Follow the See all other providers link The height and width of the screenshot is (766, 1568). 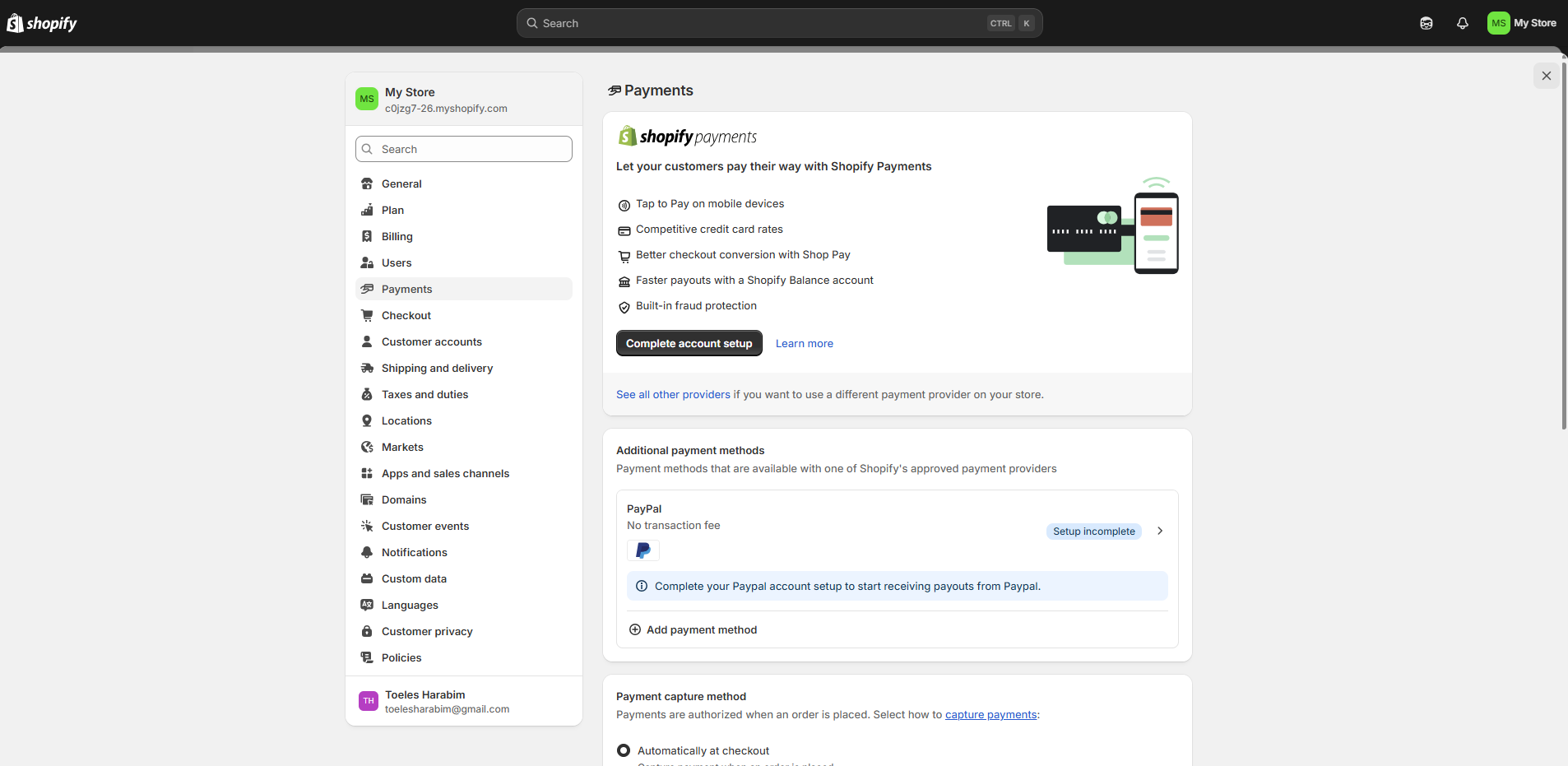coord(673,395)
